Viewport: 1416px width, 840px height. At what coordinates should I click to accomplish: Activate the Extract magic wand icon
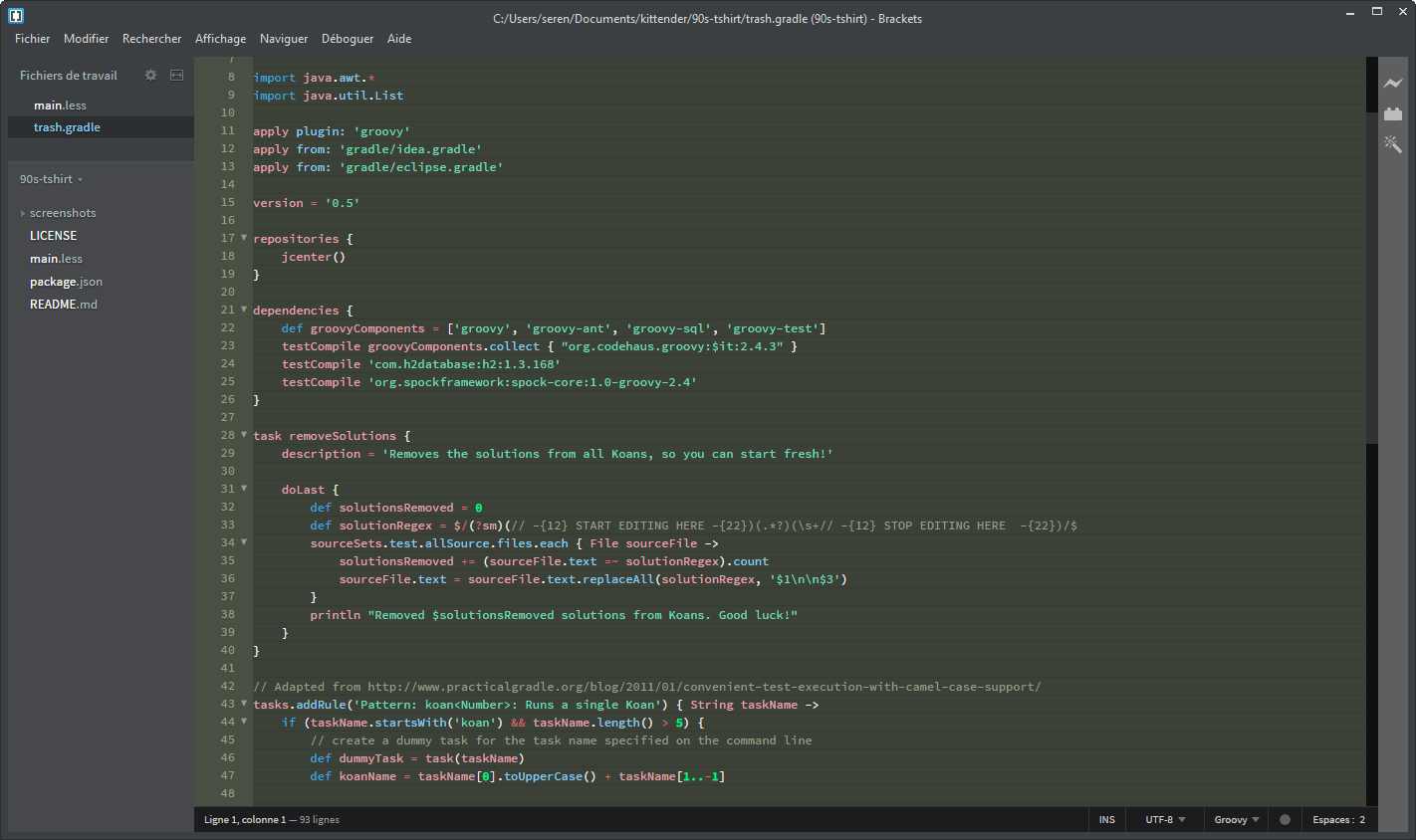pyautogui.click(x=1393, y=144)
